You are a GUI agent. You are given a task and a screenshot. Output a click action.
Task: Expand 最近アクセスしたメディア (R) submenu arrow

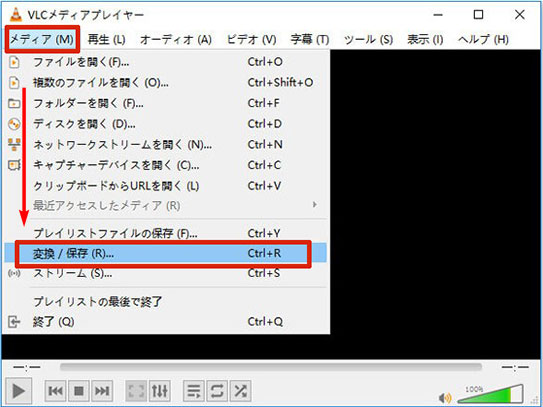[314, 205]
